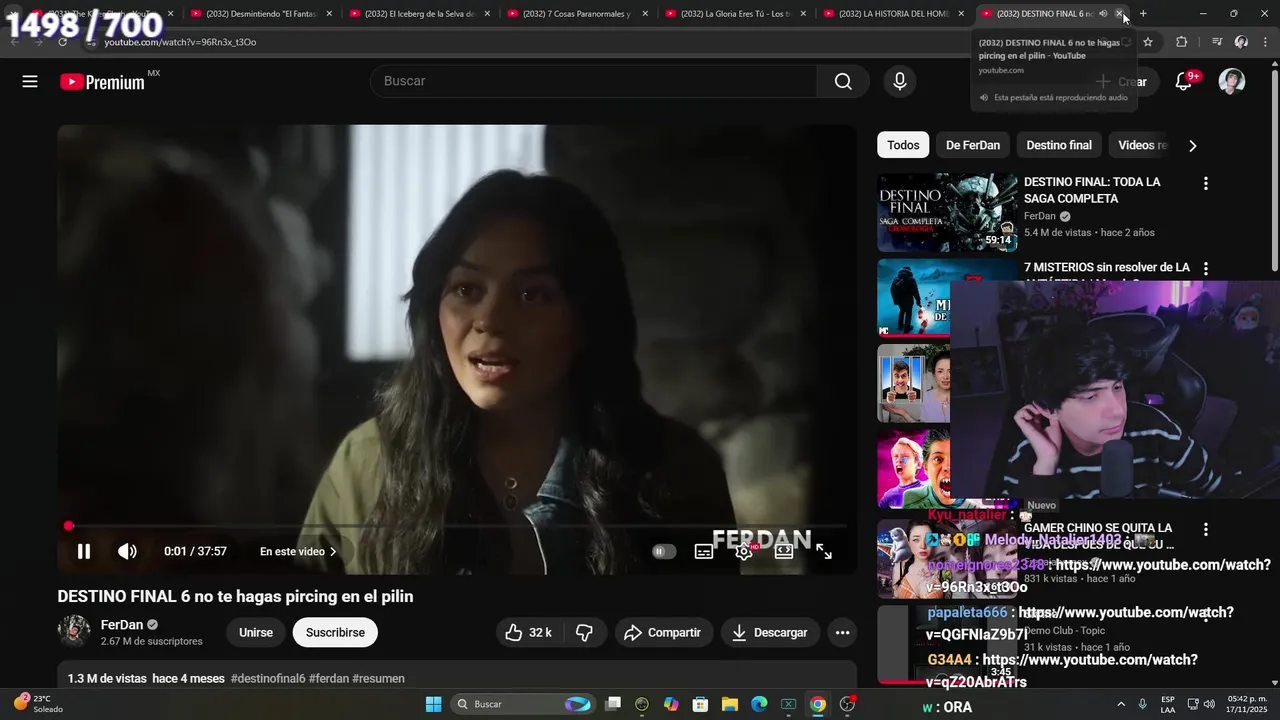Switch to 'El Iceberg de la Selva' tab
The width and height of the screenshot is (1280, 720).
418,14
